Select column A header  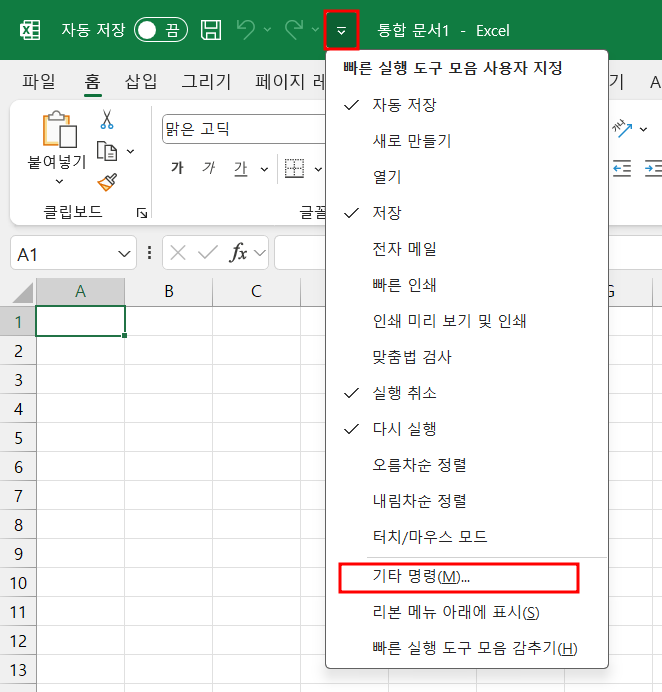(x=80, y=291)
